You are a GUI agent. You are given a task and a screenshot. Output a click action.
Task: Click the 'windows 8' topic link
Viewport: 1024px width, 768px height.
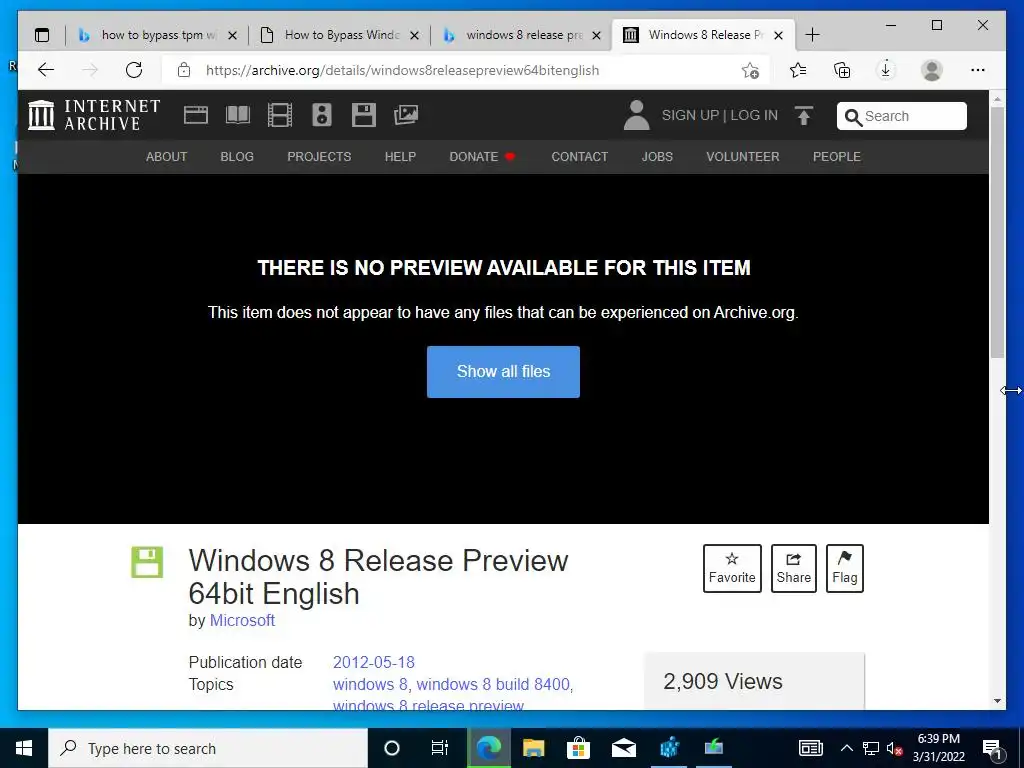pos(370,684)
